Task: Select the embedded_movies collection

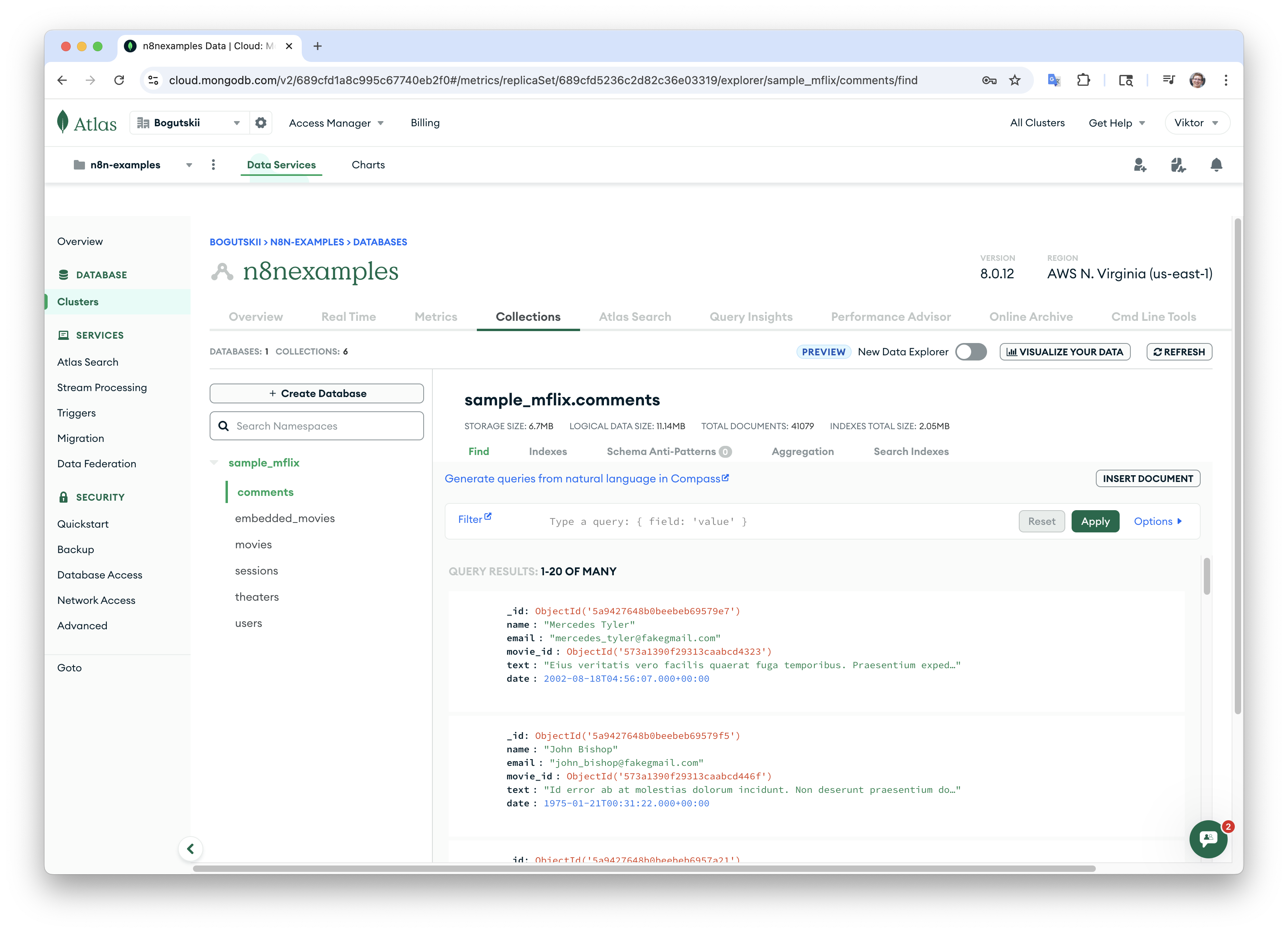Action: click(285, 519)
